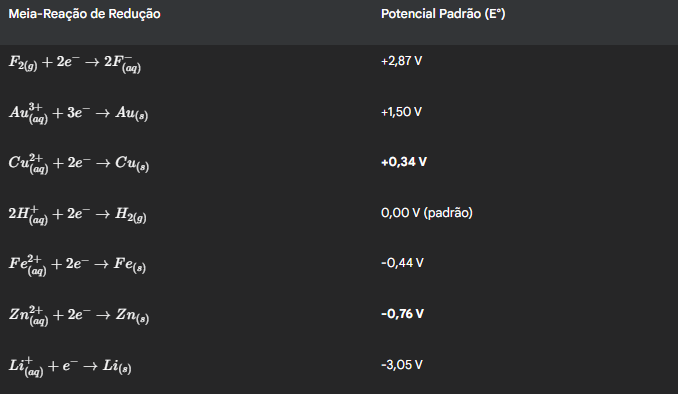
Task: Select the copper Cu2+ reduction half-reaction
Action: click(x=79, y=163)
